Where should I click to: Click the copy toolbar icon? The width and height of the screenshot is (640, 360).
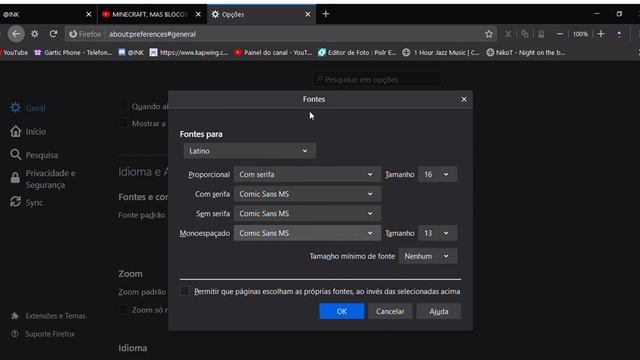click(525, 34)
